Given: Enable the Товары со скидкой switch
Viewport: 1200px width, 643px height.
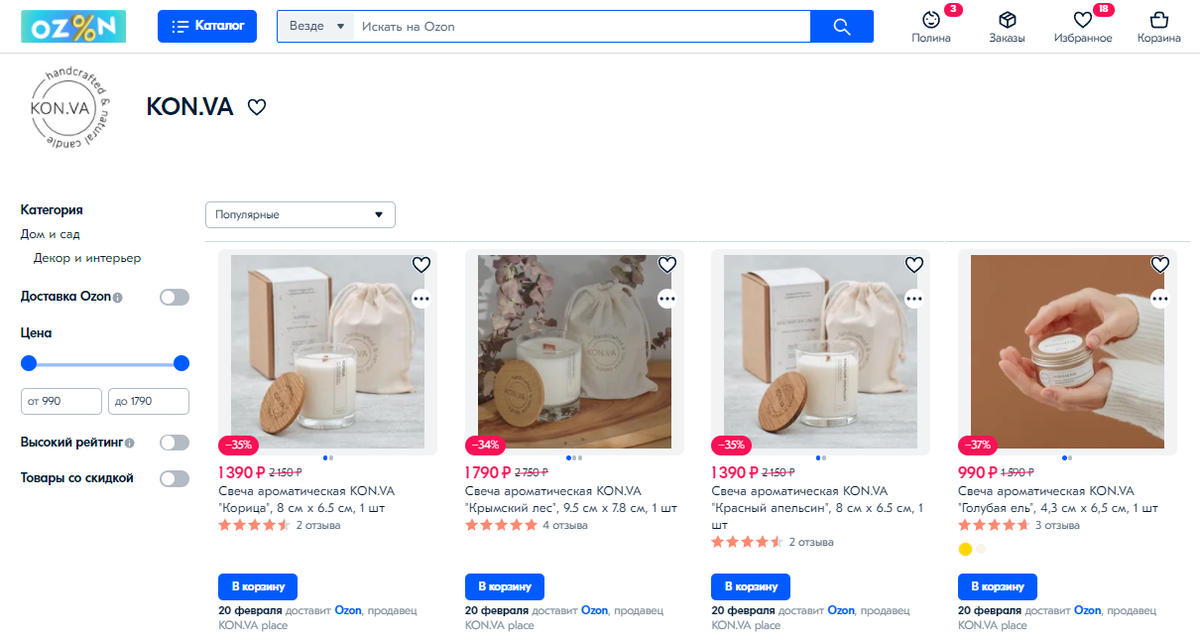Looking at the screenshot, I should click(x=174, y=478).
